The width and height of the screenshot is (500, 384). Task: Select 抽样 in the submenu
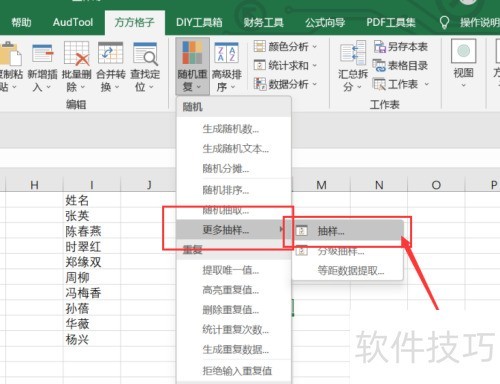click(348, 231)
